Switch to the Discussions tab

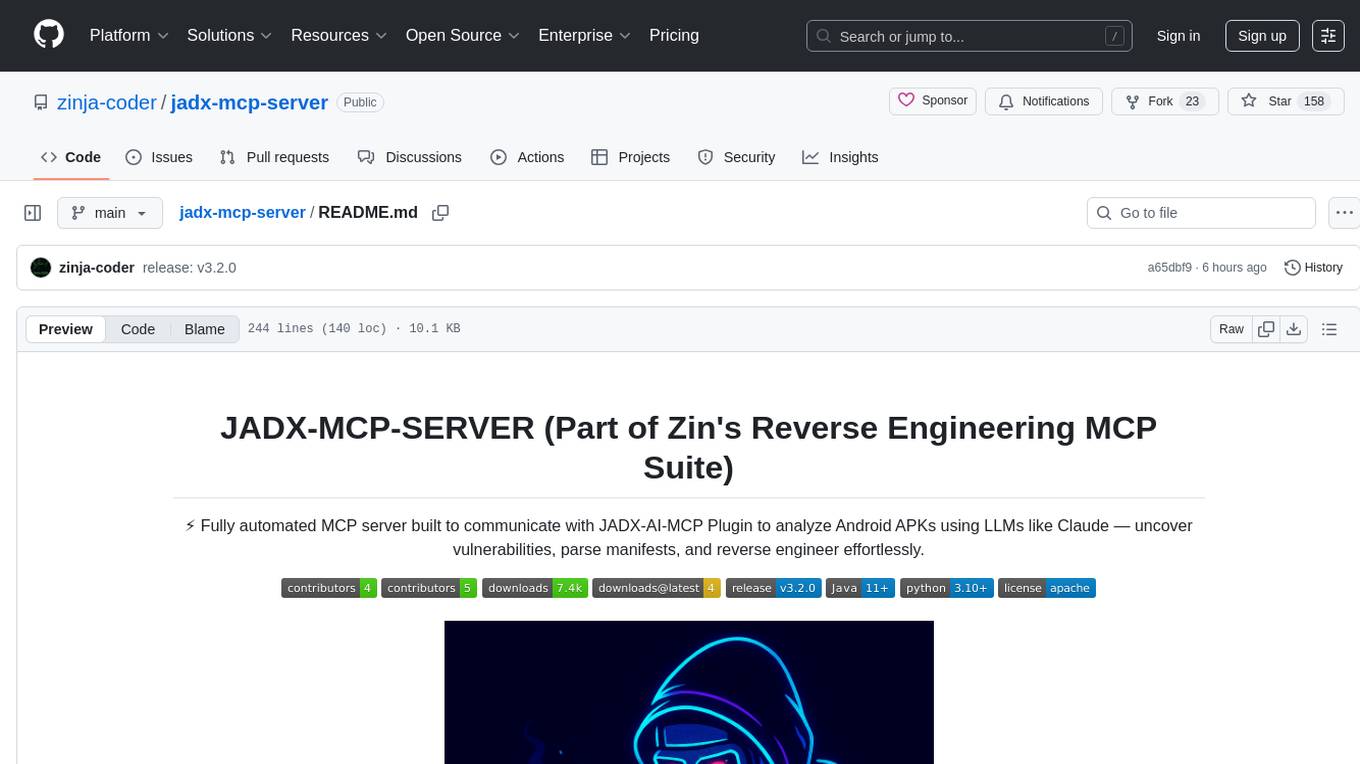410,157
